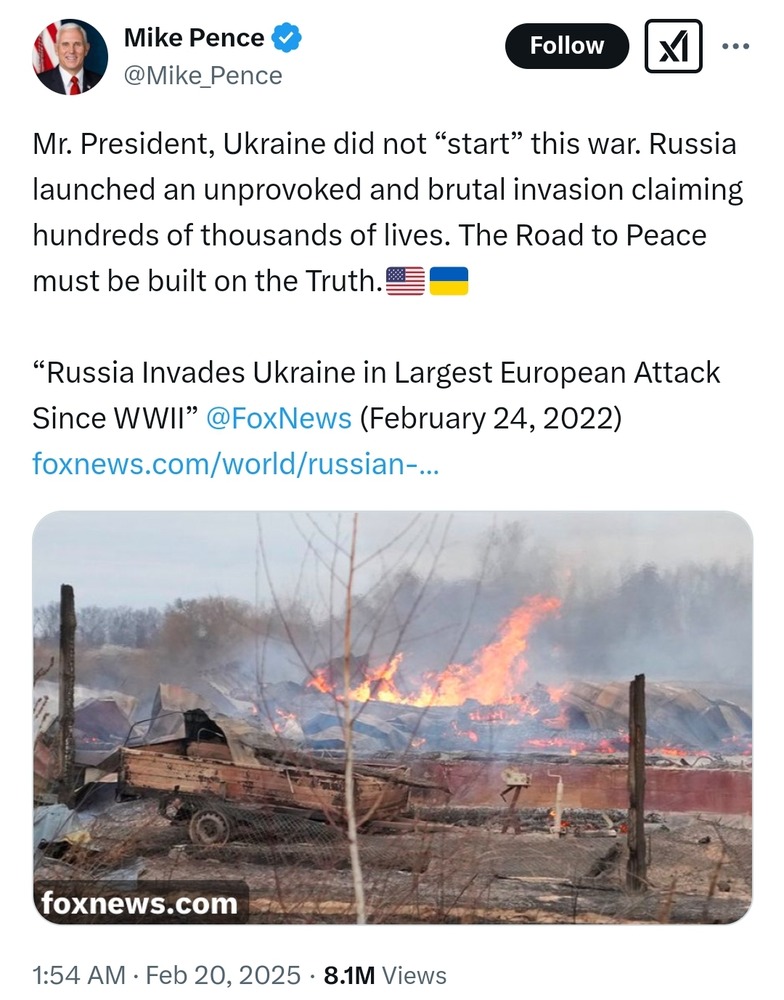
Task: Open the @Mike_Pence handle
Action: [x=203, y=75]
